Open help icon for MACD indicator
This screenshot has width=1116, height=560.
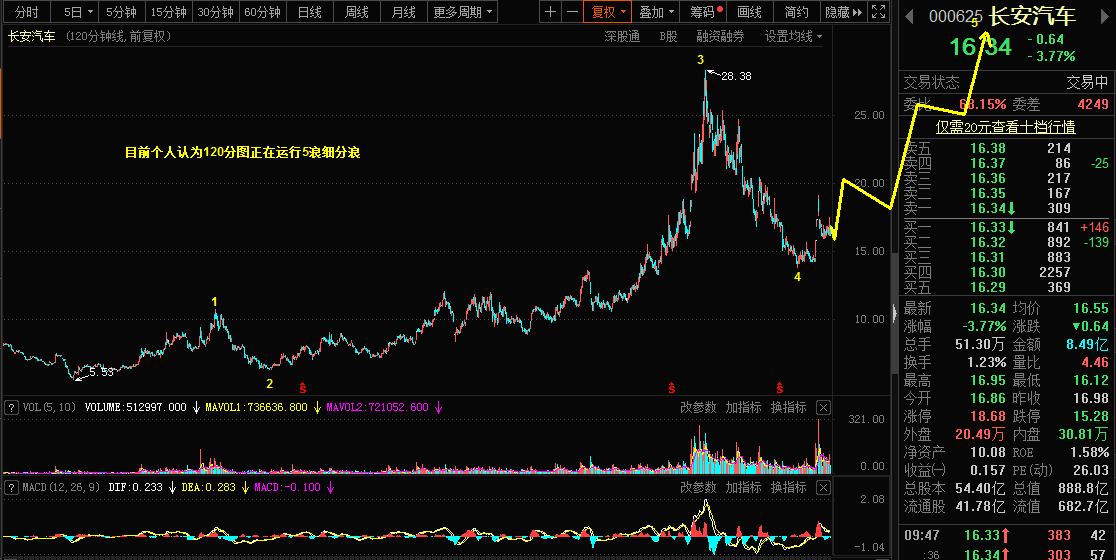[x=11, y=487]
